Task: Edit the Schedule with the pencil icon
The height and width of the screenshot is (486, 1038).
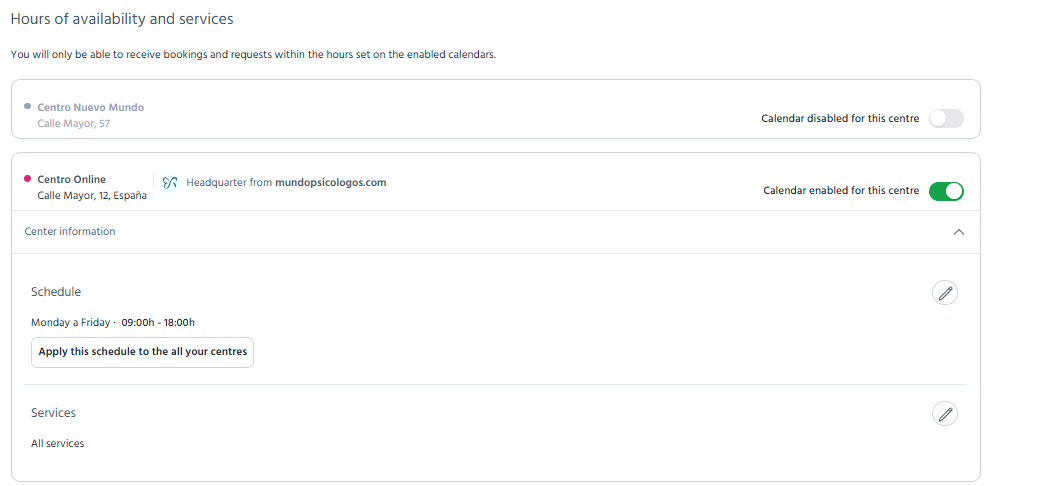Action: click(945, 292)
